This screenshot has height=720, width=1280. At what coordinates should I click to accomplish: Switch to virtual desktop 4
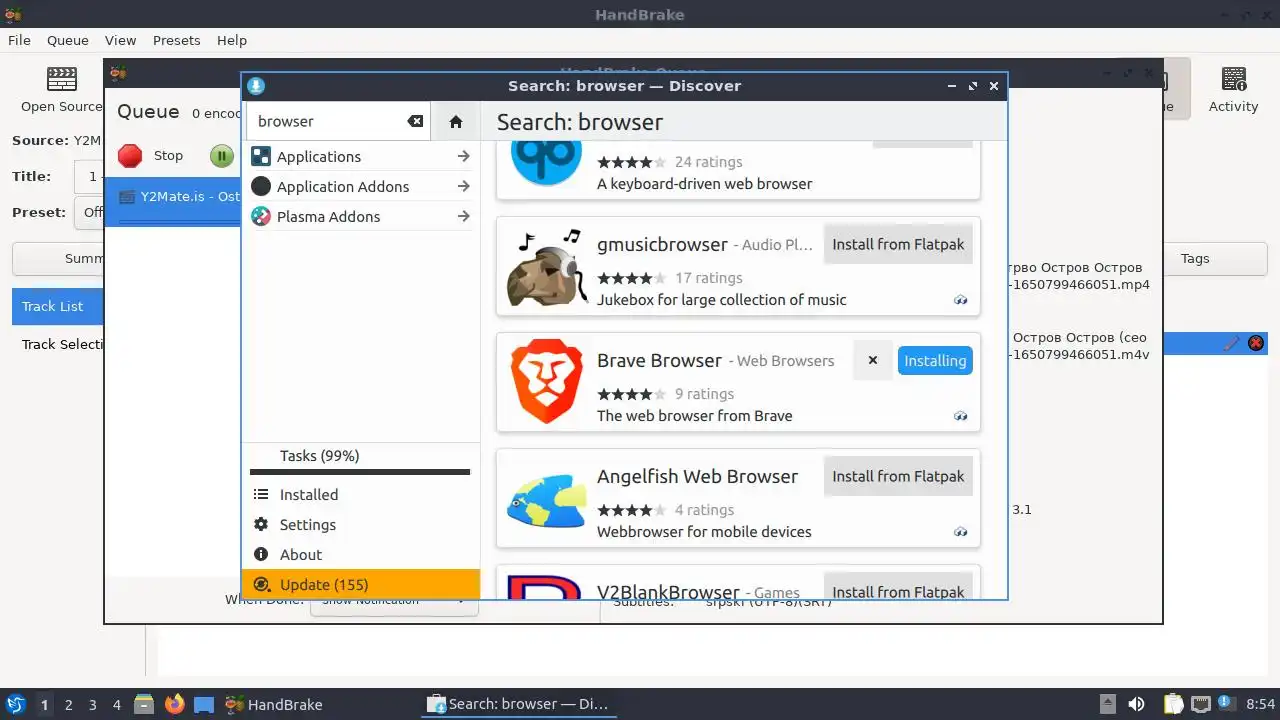(x=116, y=704)
